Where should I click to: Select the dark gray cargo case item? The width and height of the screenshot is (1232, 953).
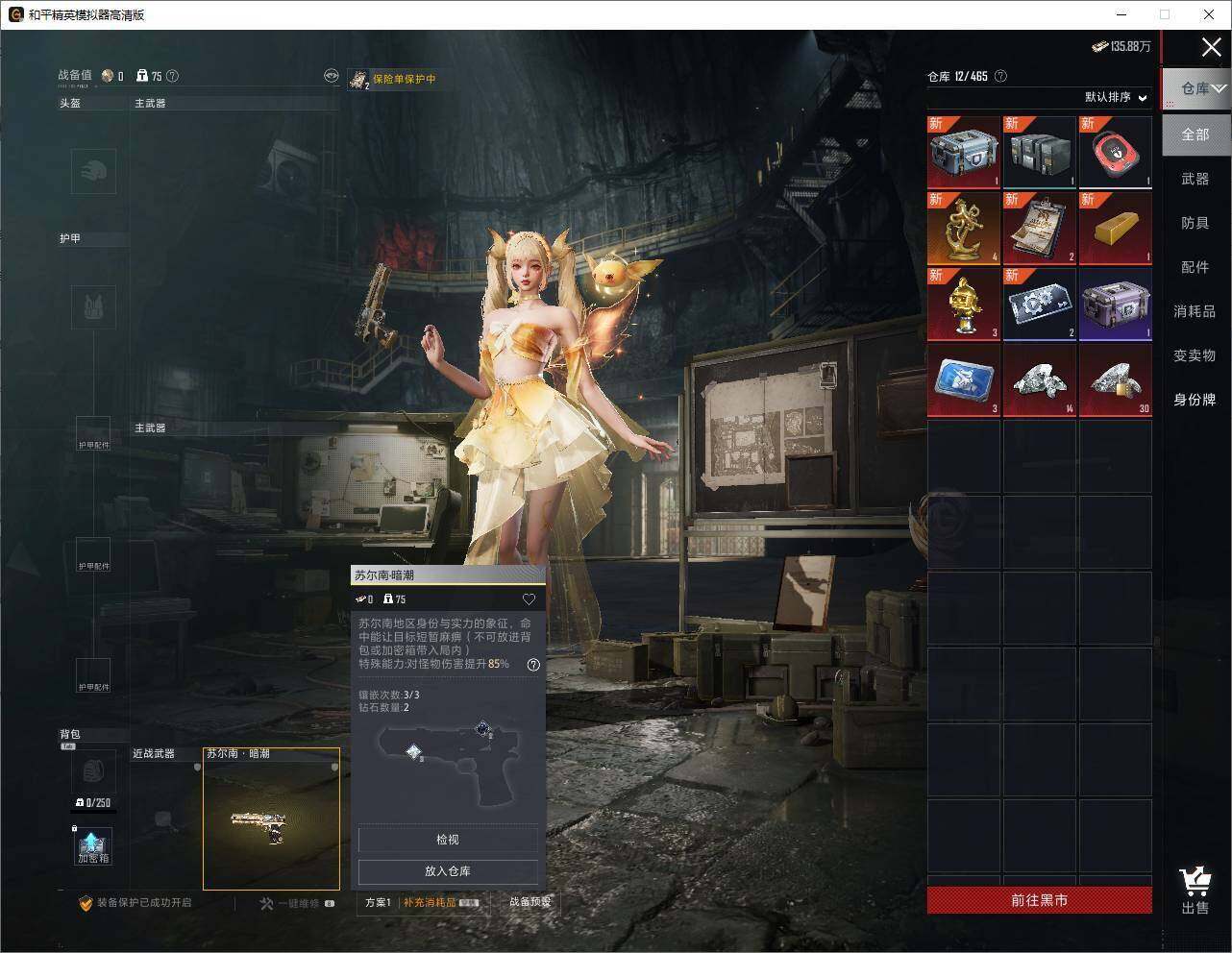[x=1040, y=152]
